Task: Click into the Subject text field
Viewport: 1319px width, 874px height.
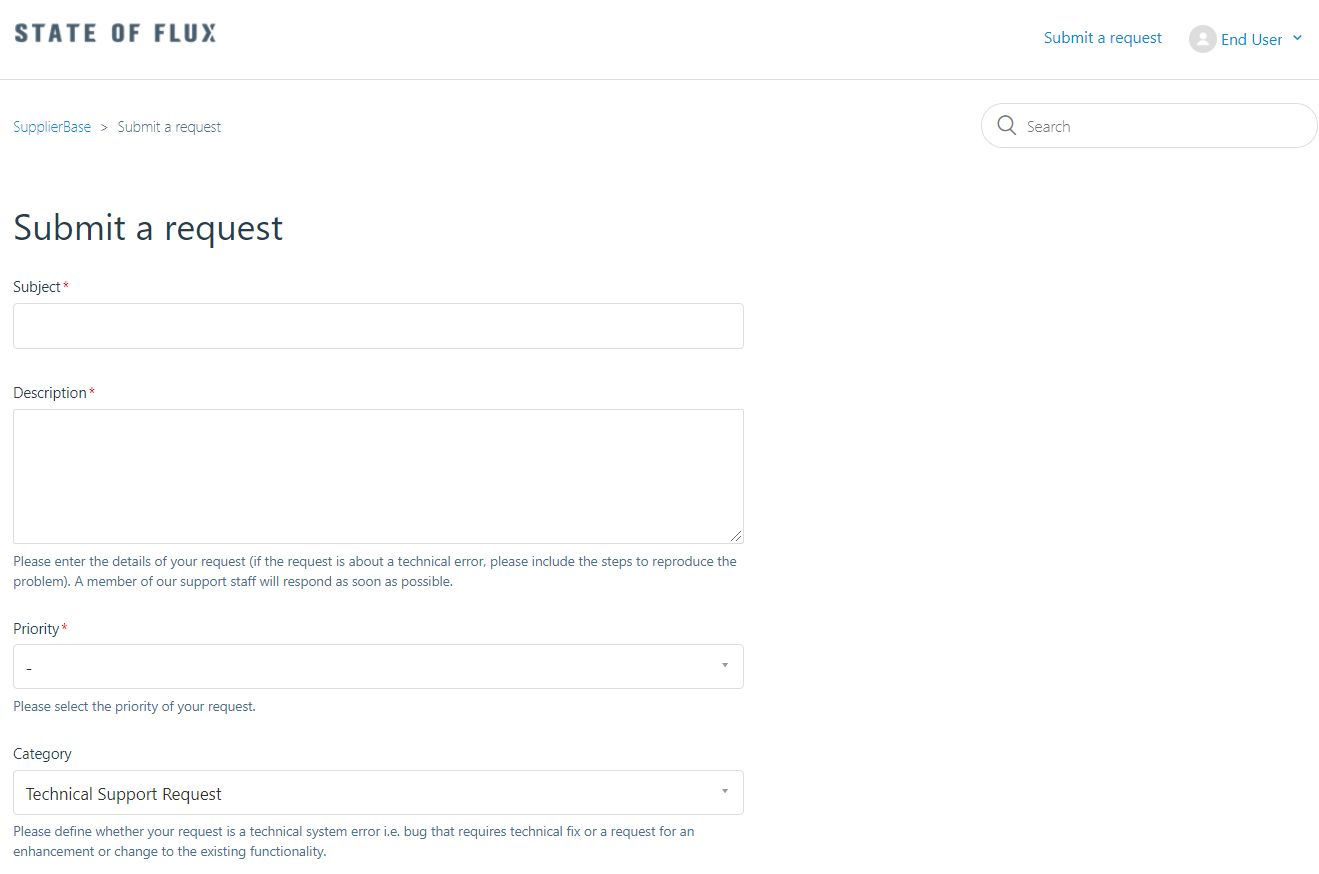Action: pyautogui.click(x=378, y=326)
